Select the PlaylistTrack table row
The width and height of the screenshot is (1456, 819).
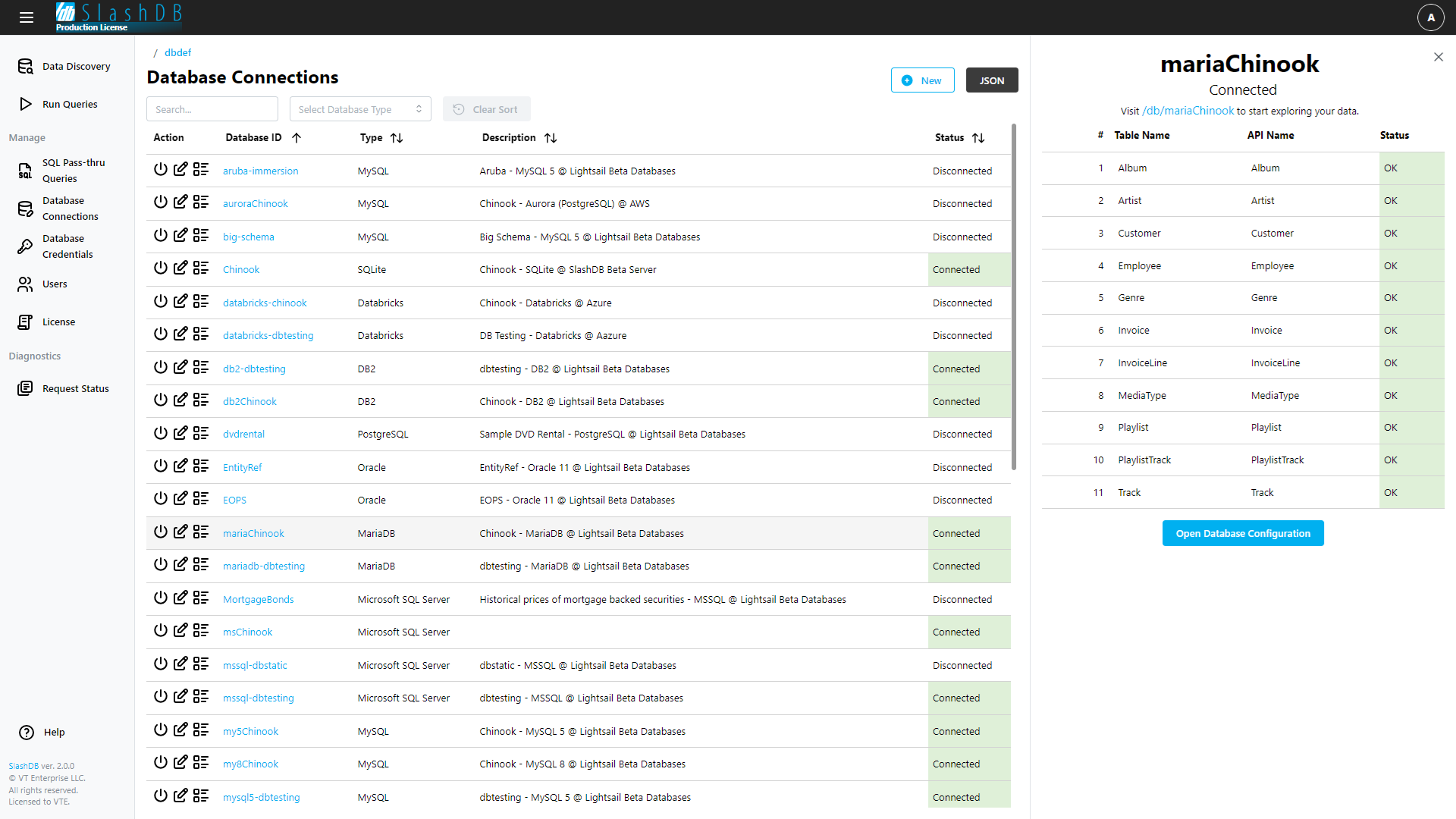pyautogui.click(x=1243, y=460)
